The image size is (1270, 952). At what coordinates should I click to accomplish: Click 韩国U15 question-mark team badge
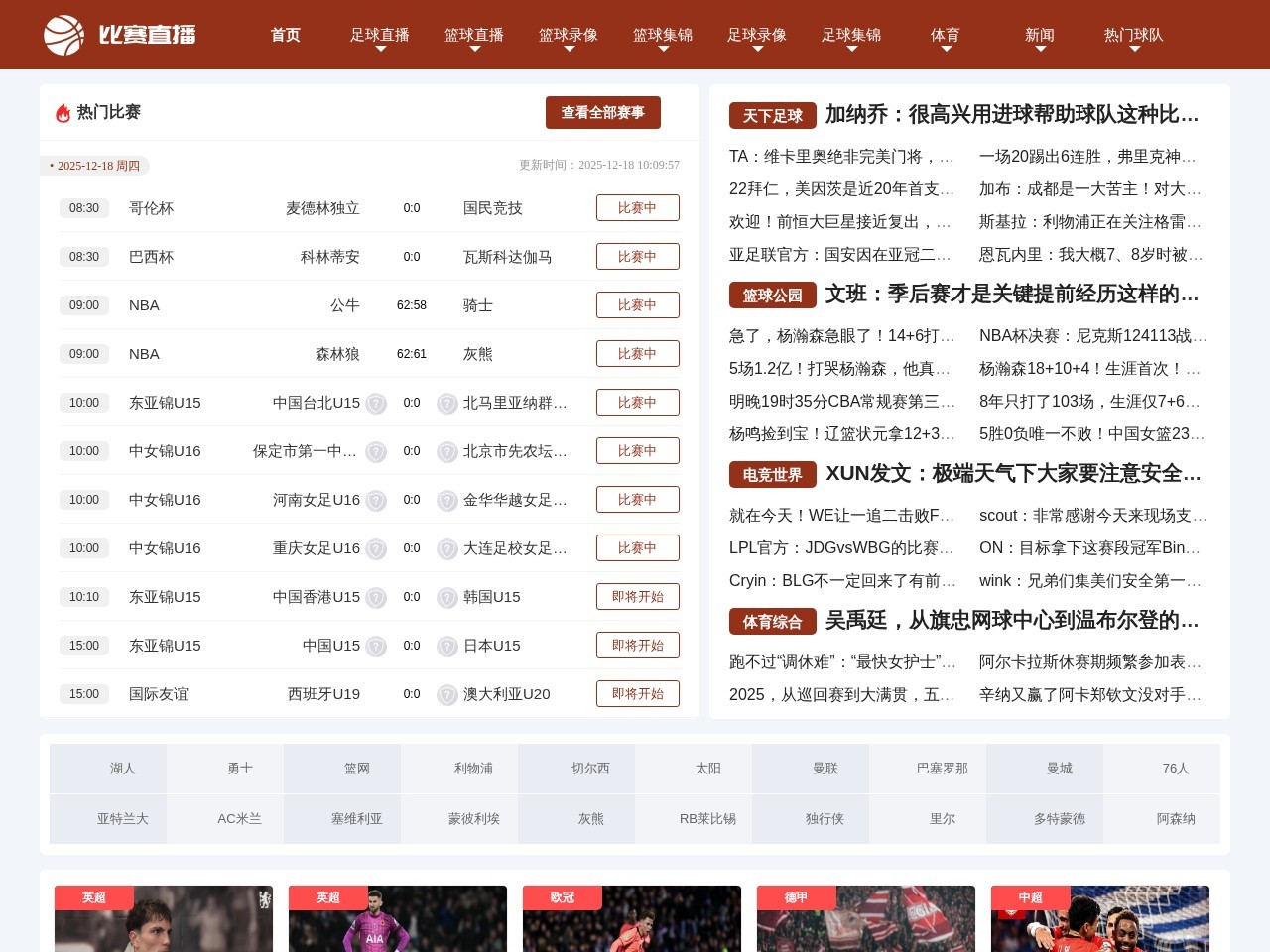(x=447, y=597)
